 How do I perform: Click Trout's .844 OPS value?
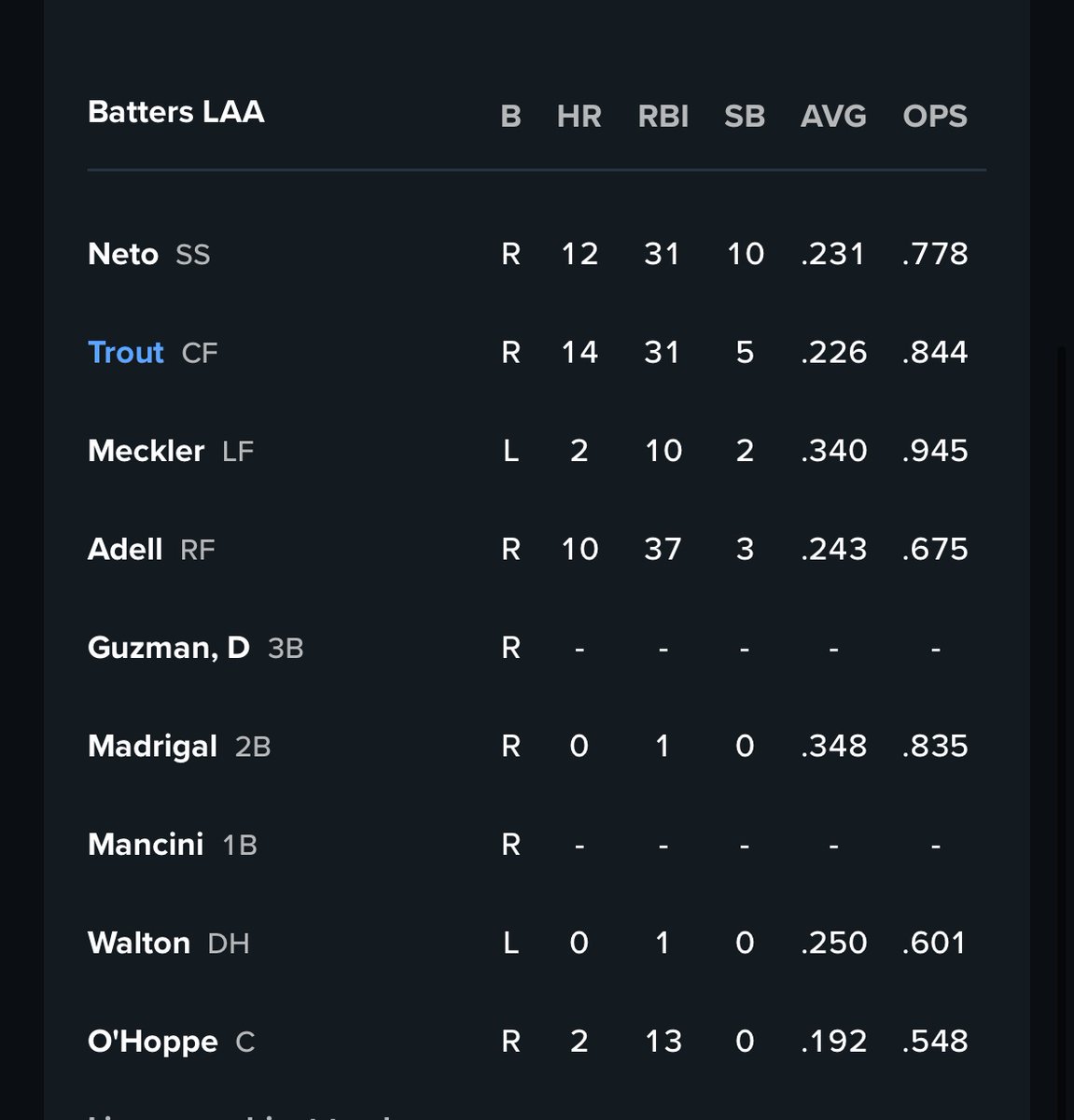[x=935, y=352]
